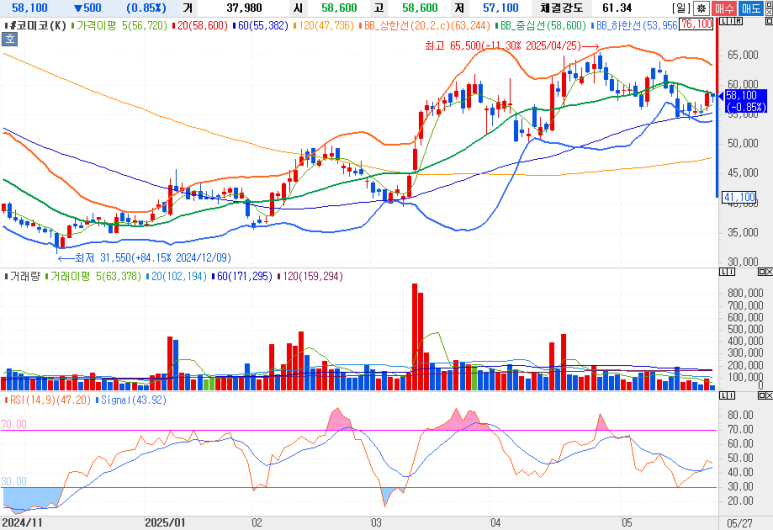Maximize the volume panel

point(762,272)
